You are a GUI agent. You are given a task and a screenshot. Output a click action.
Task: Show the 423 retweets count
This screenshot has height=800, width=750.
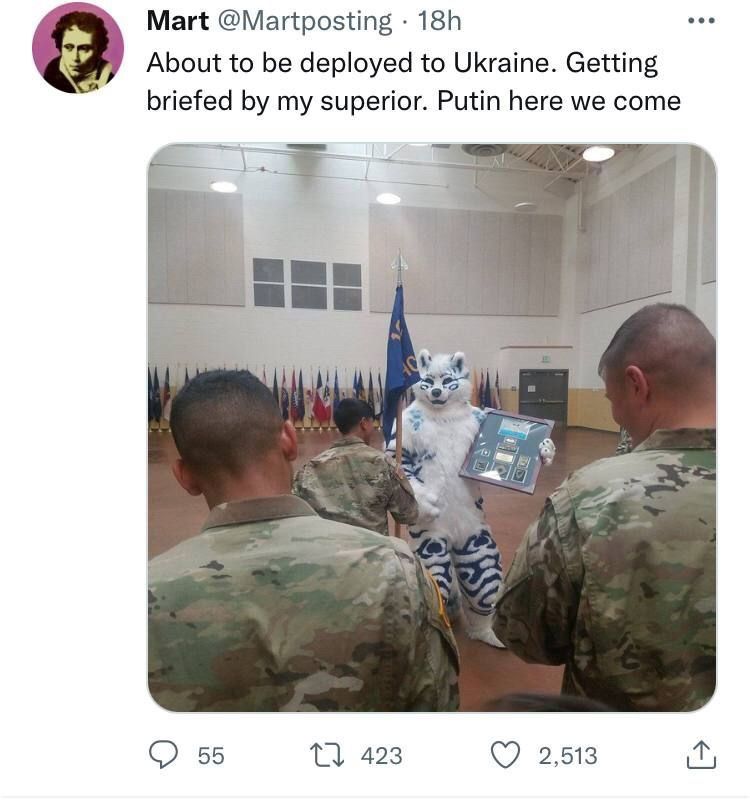click(381, 756)
